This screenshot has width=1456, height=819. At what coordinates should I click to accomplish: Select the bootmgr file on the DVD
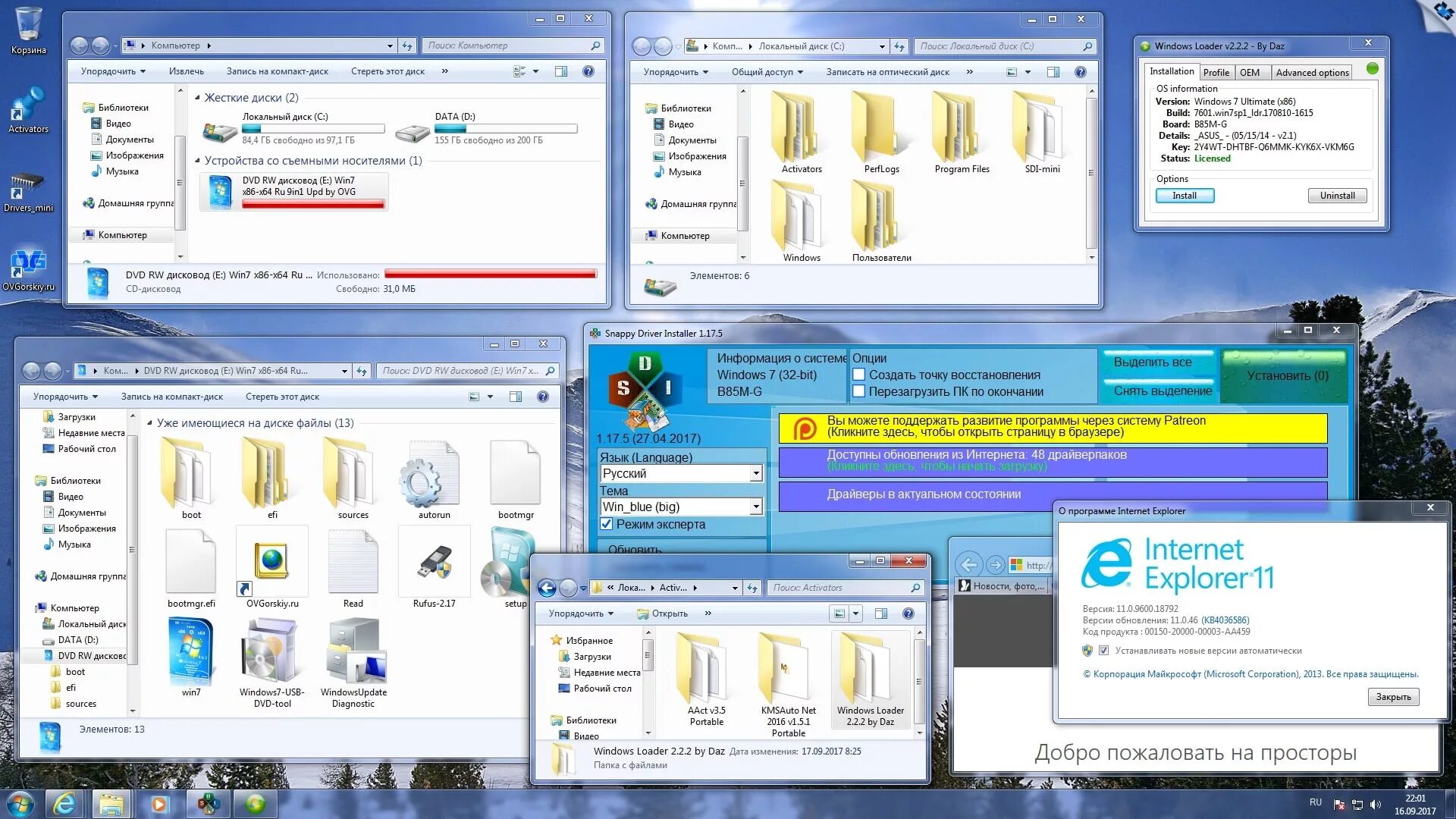pos(516,479)
